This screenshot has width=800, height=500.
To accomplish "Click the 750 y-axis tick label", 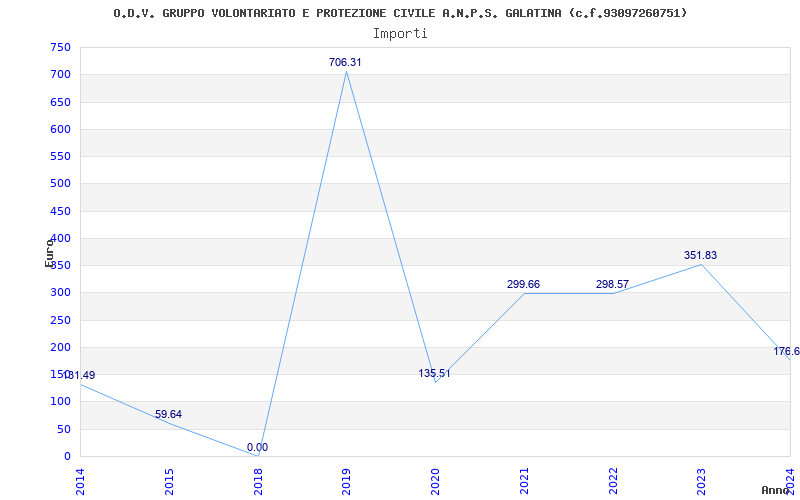I will click(x=60, y=47).
